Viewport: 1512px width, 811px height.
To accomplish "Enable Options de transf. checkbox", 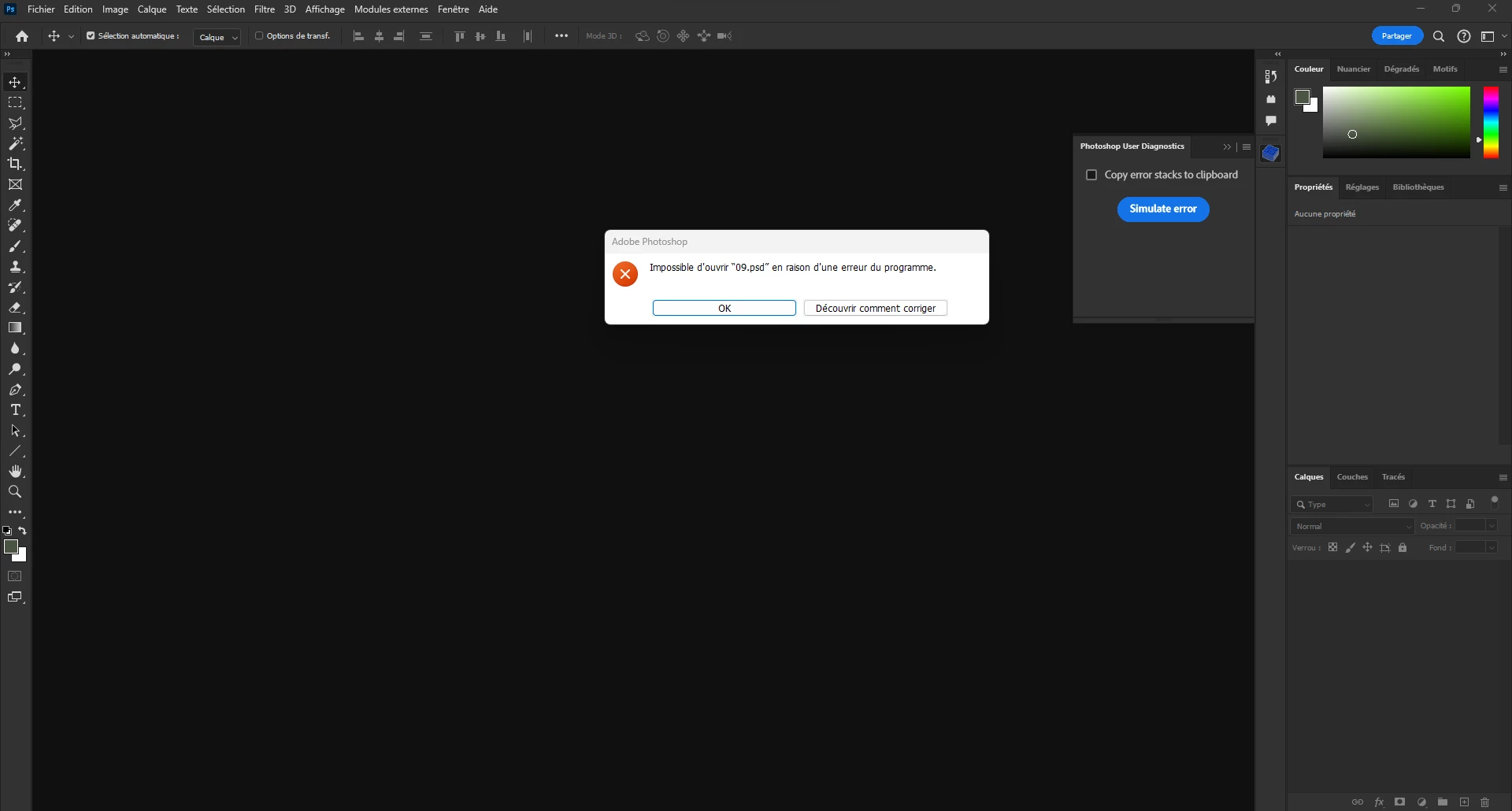I will (259, 36).
